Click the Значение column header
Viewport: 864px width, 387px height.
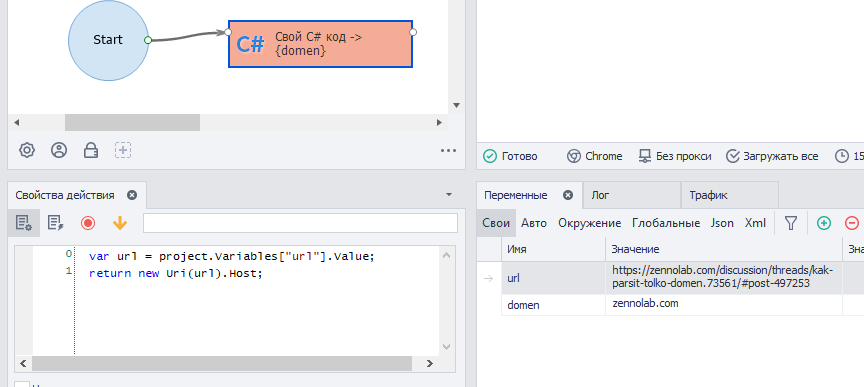click(x=724, y=249)
